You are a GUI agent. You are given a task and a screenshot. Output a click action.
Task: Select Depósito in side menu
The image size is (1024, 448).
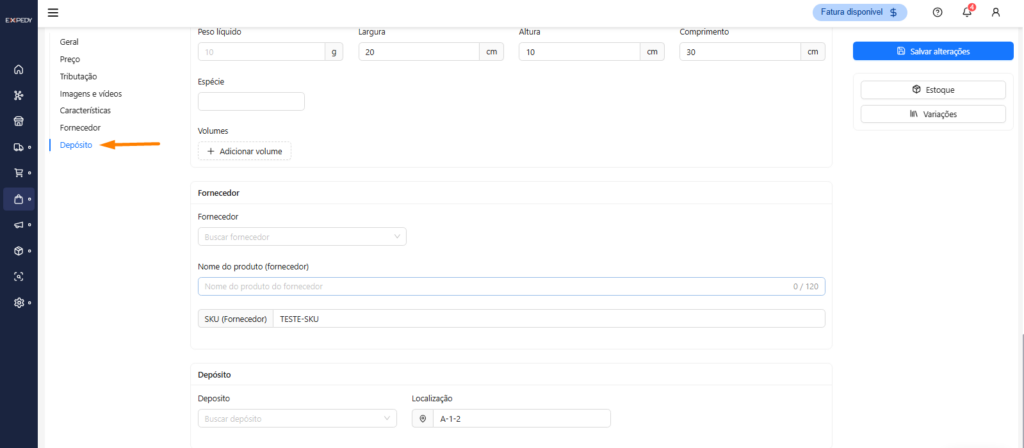tap(76, 145)
